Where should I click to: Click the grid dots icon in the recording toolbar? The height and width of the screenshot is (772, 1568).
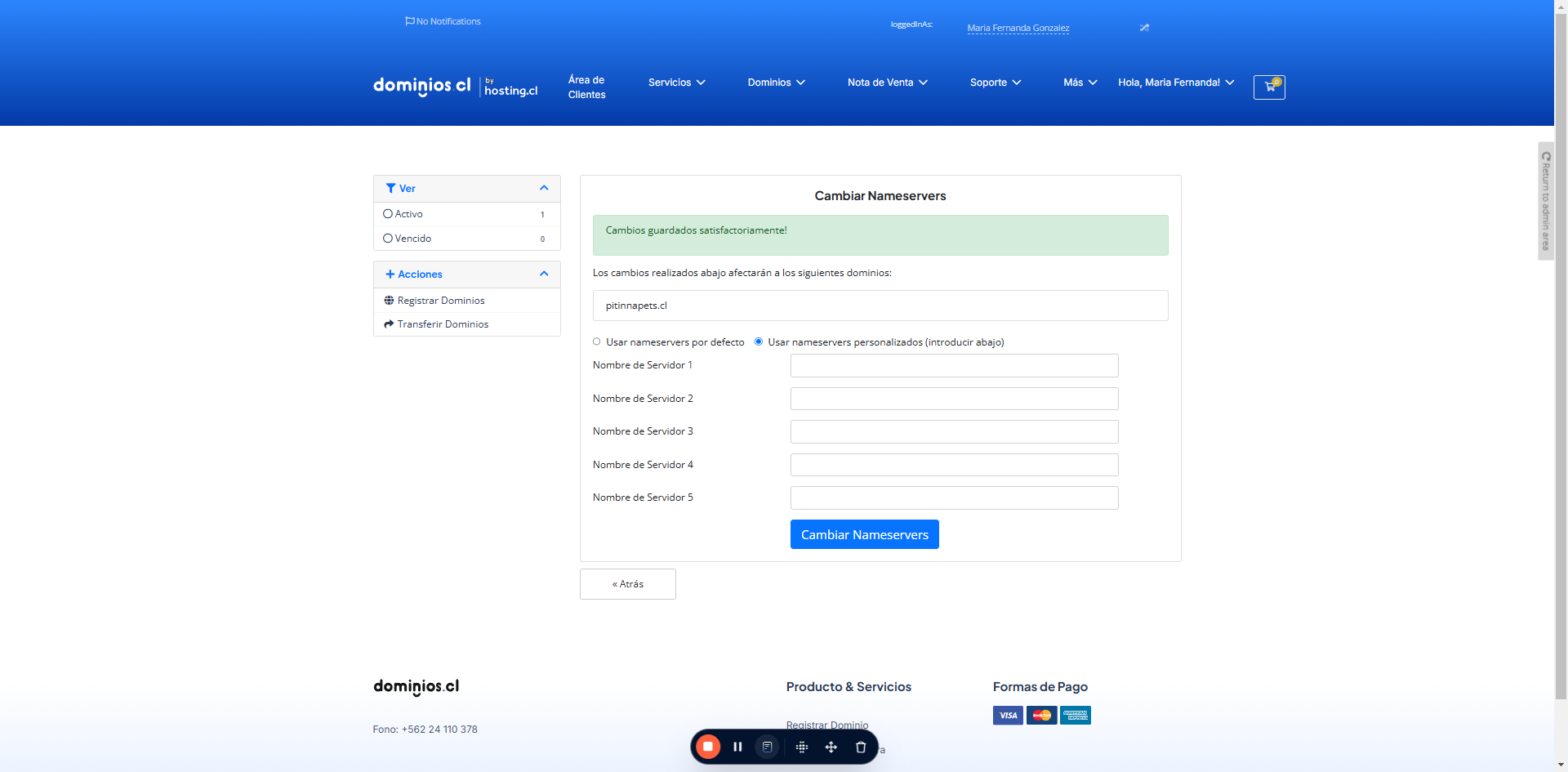point(802,747)
